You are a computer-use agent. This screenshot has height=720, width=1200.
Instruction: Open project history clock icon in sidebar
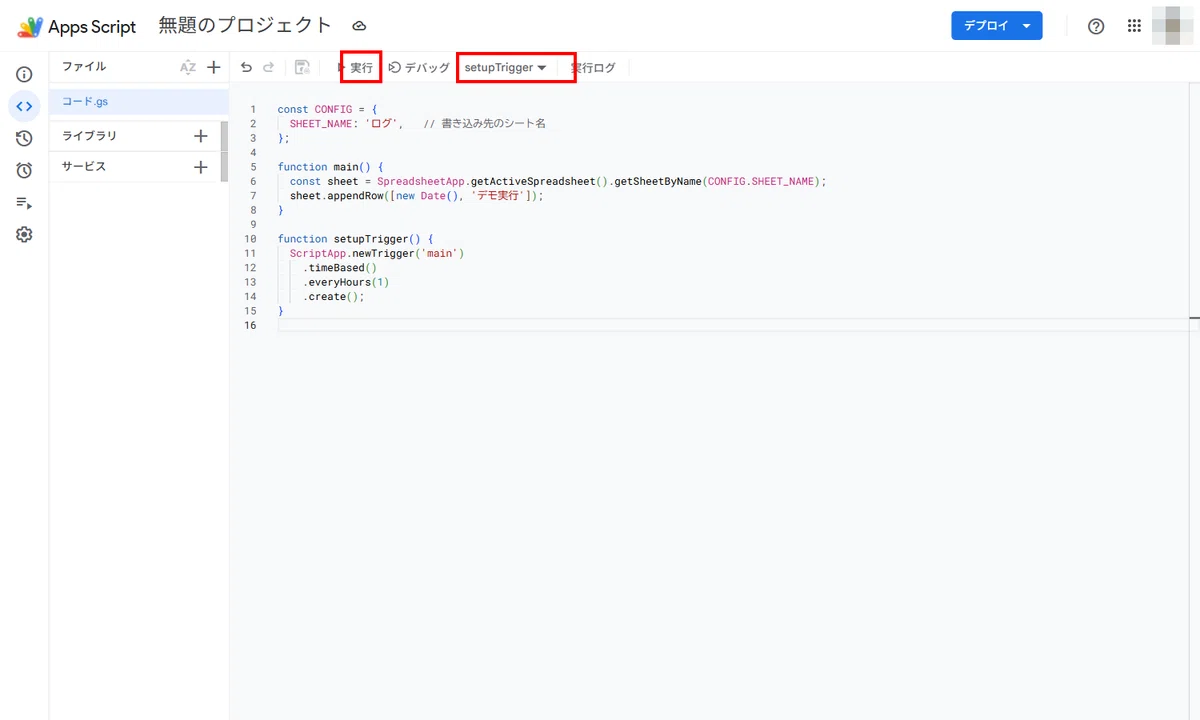tap(24, 138)
